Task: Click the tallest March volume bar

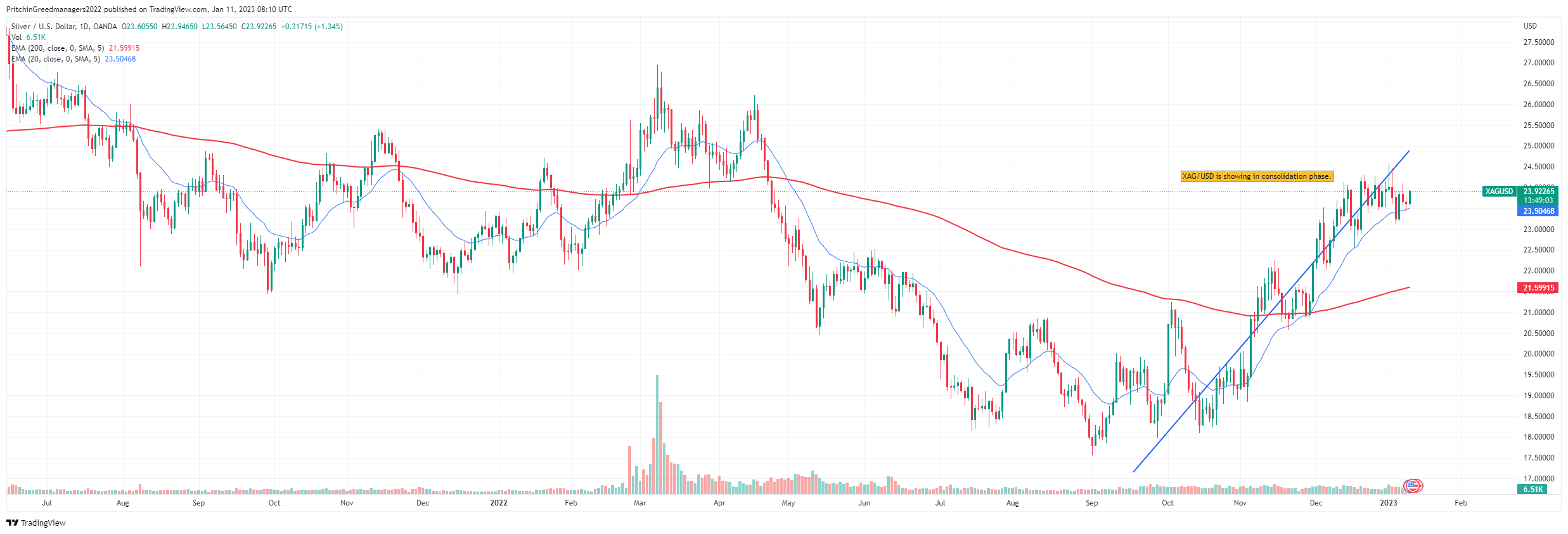Action: pyautogui.click(x=657, y=434)
